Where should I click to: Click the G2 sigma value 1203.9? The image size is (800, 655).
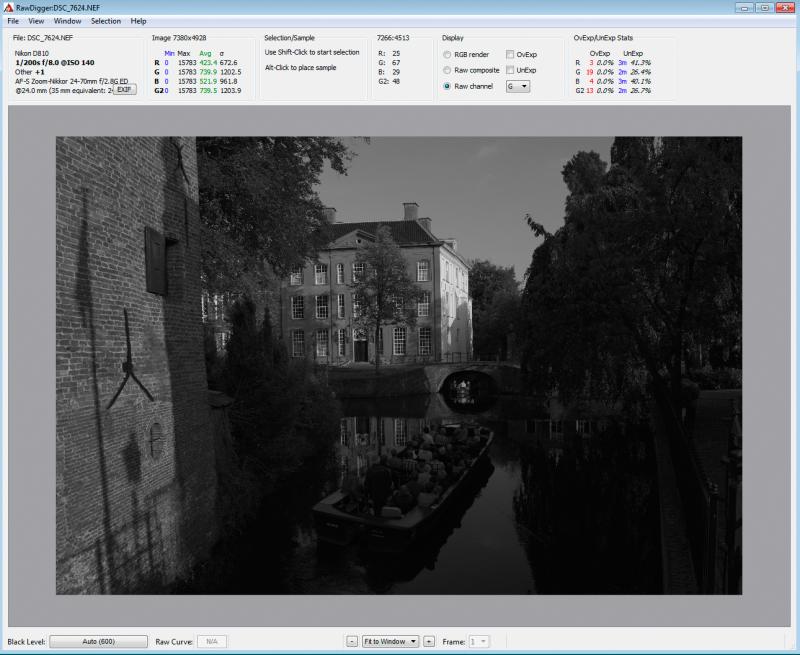tap(230, 90)
